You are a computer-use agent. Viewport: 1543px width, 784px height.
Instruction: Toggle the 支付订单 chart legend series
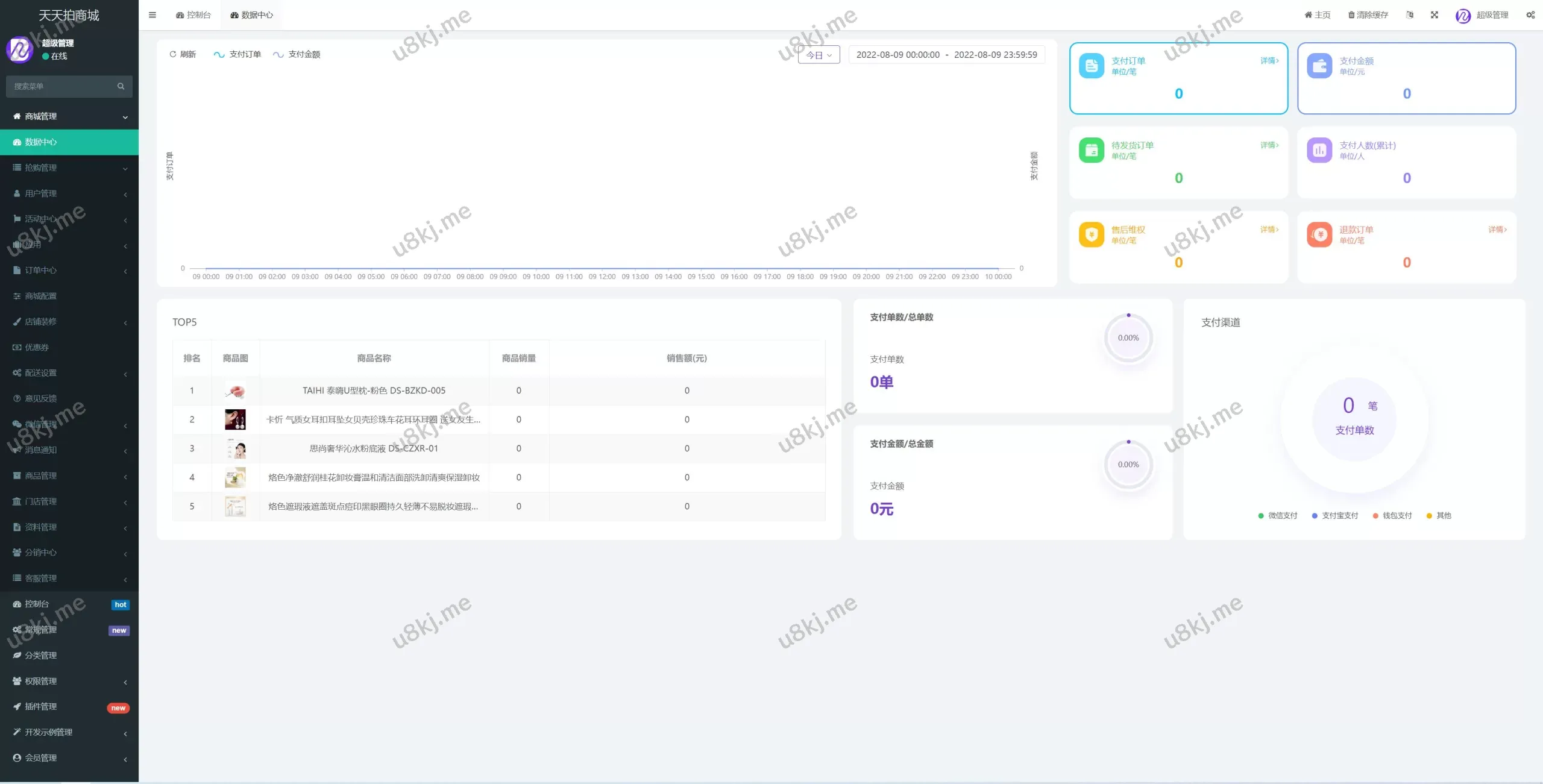coord(237,54)
